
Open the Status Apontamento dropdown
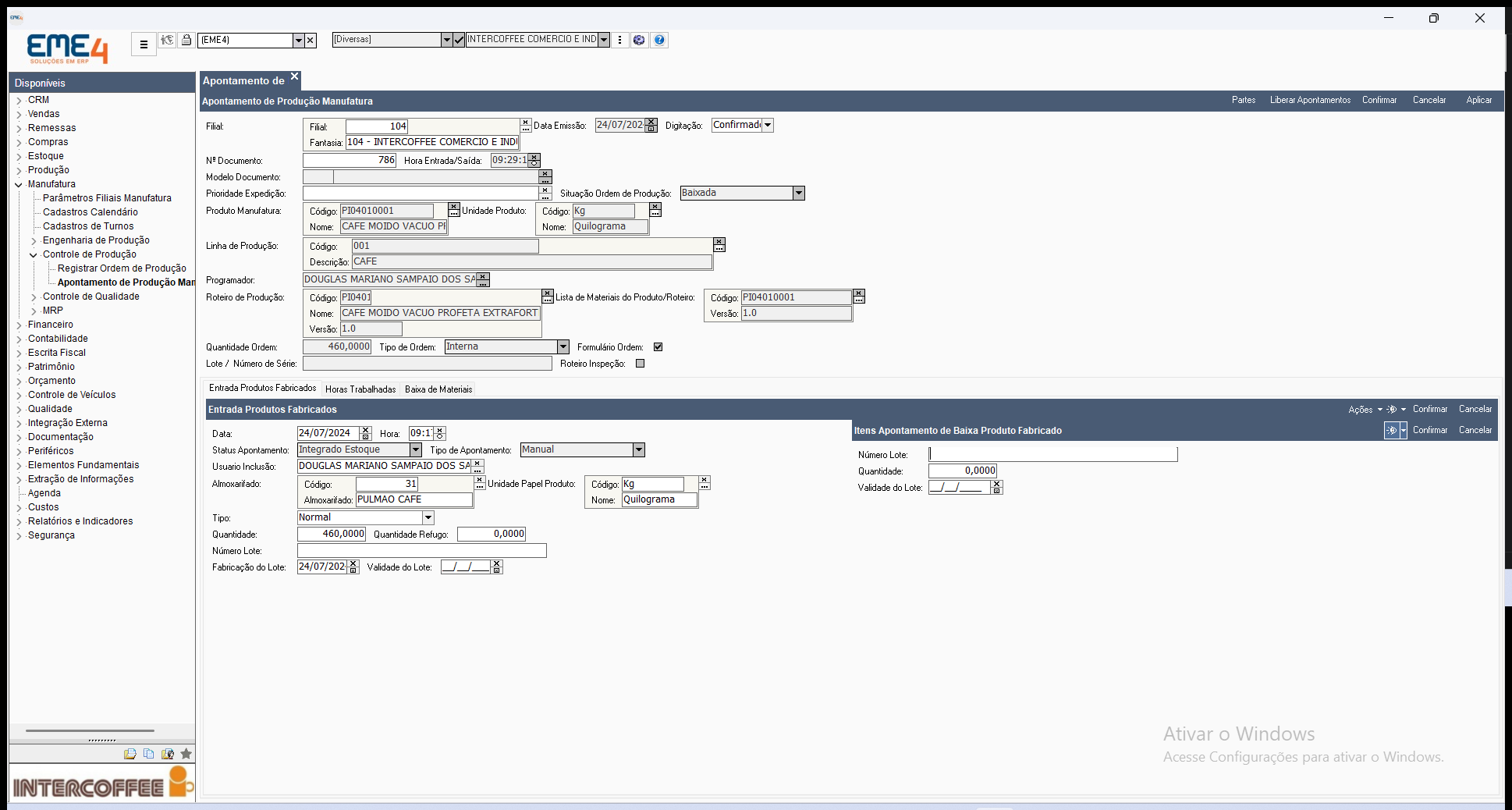pyautogui.click(x=415, y=449)
